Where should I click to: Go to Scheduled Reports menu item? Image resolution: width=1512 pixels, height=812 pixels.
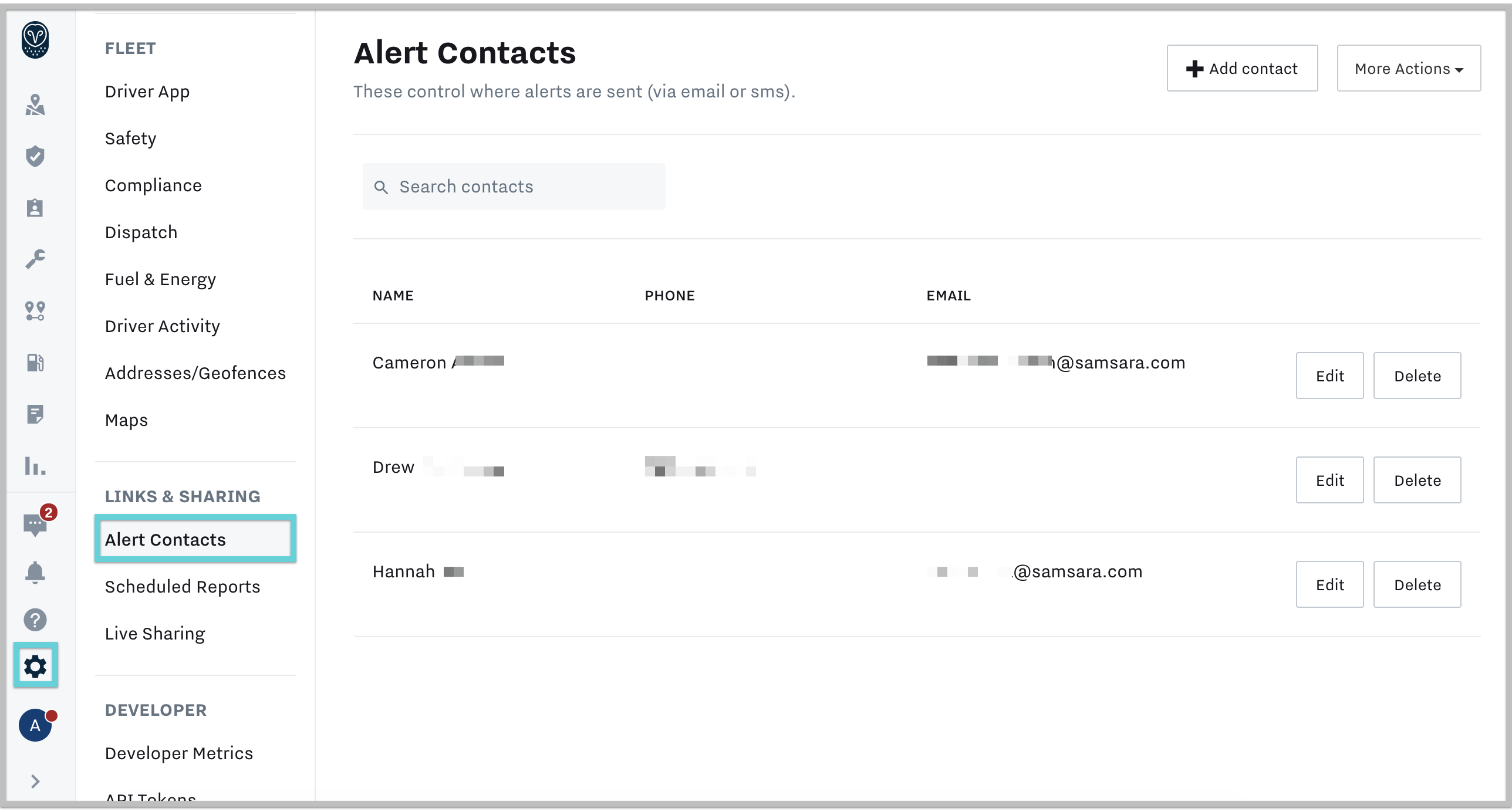point(183,587)
